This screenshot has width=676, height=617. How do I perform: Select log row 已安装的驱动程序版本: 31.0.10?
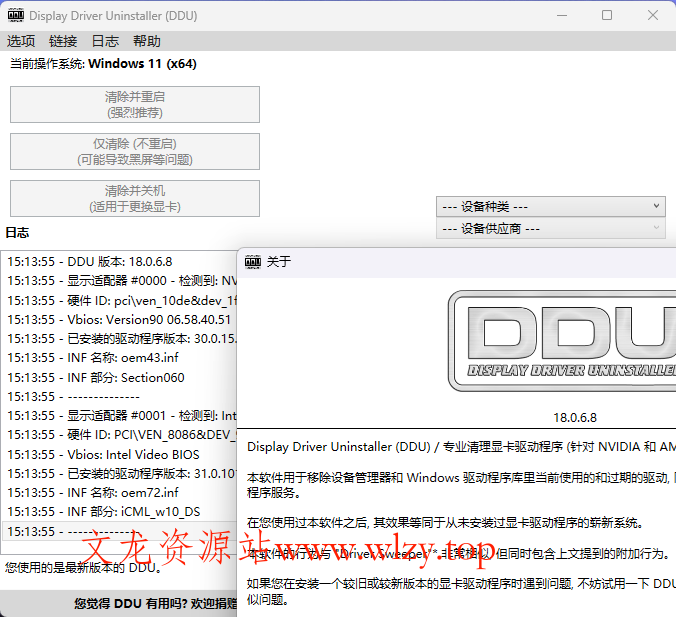[120, 474]
